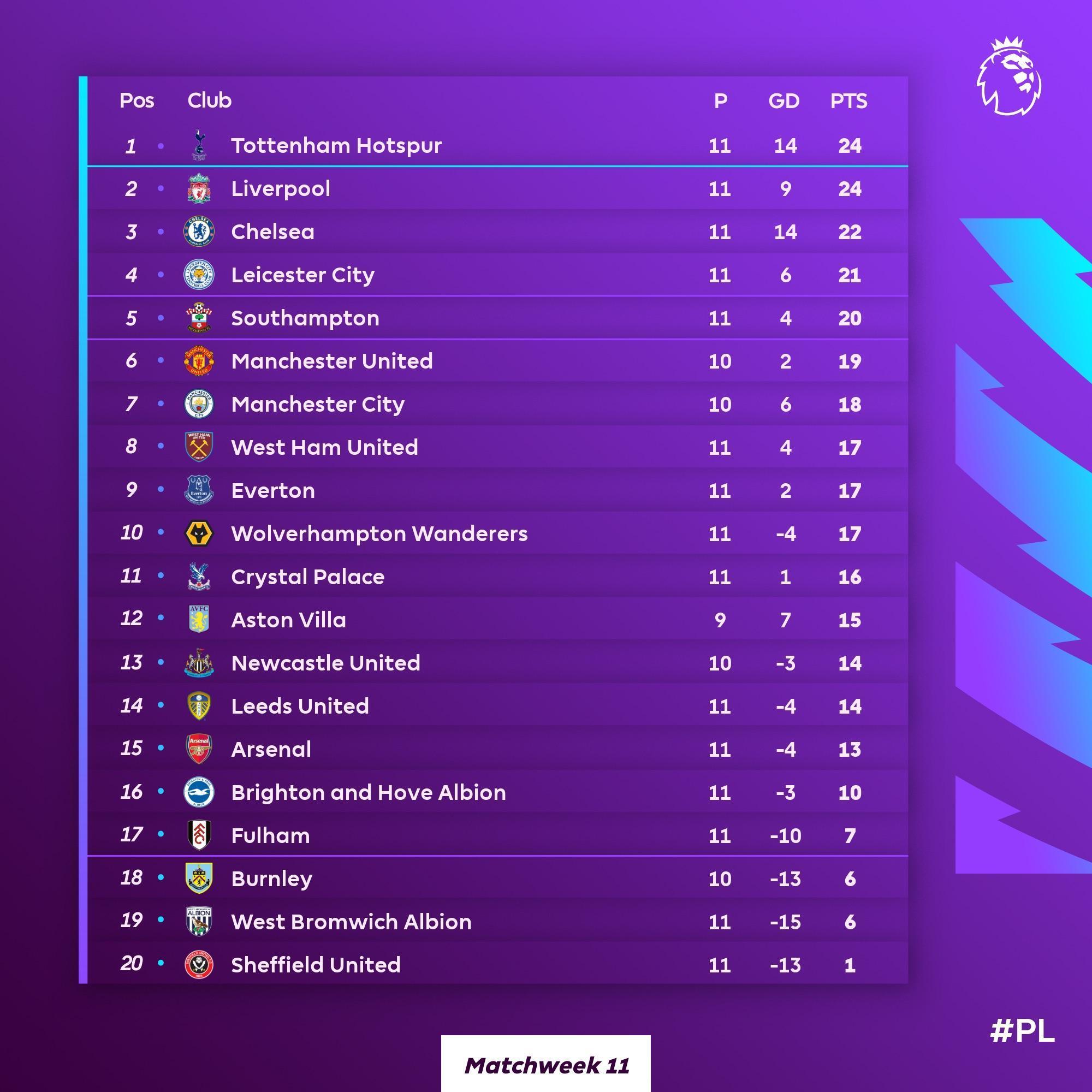Click the Wolverhampton Wanderers wolf logo
1092x1092 pixels.
point(199,533)
